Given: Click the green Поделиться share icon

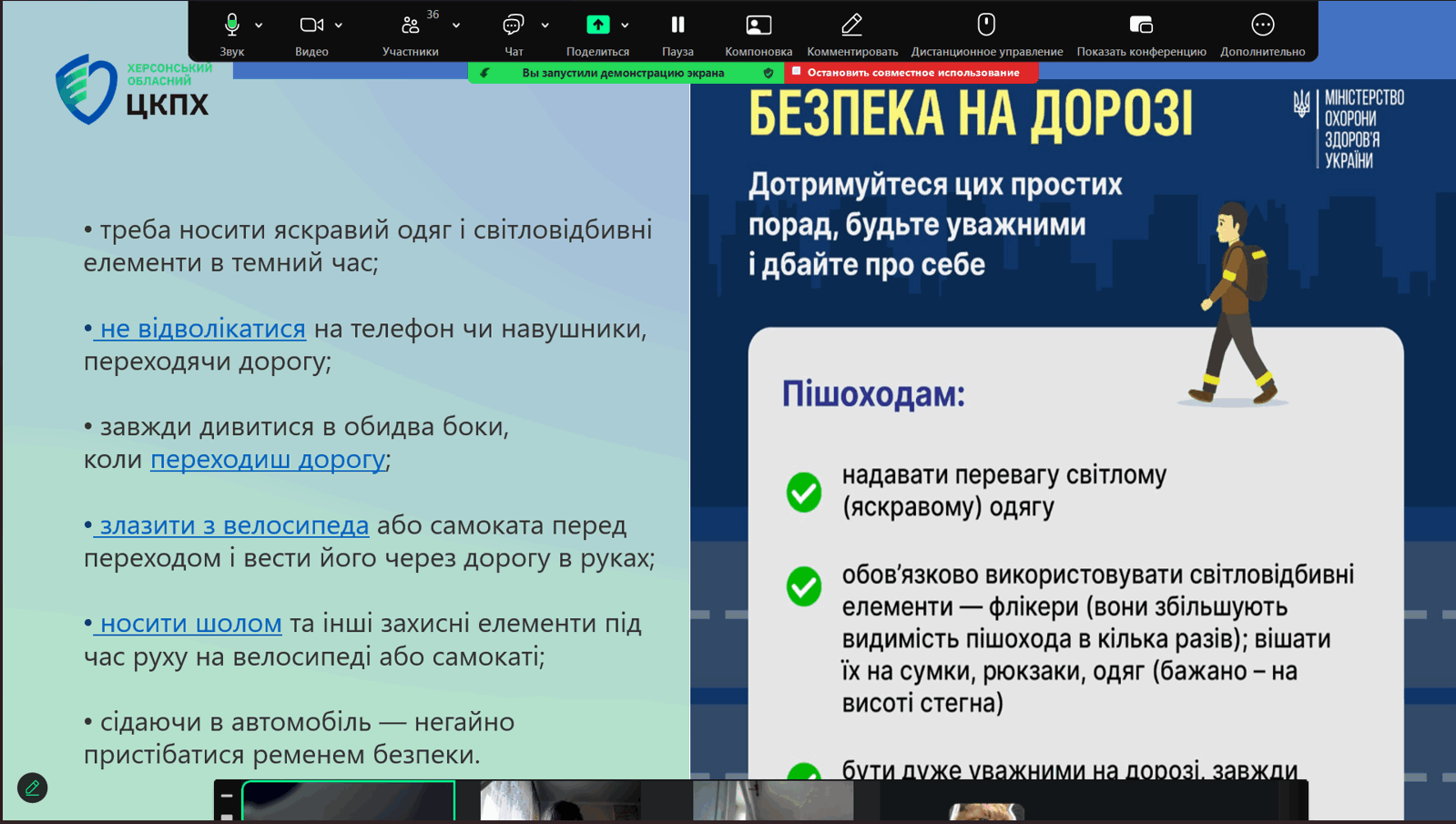Looking at the screenshot, I should 597,25.
